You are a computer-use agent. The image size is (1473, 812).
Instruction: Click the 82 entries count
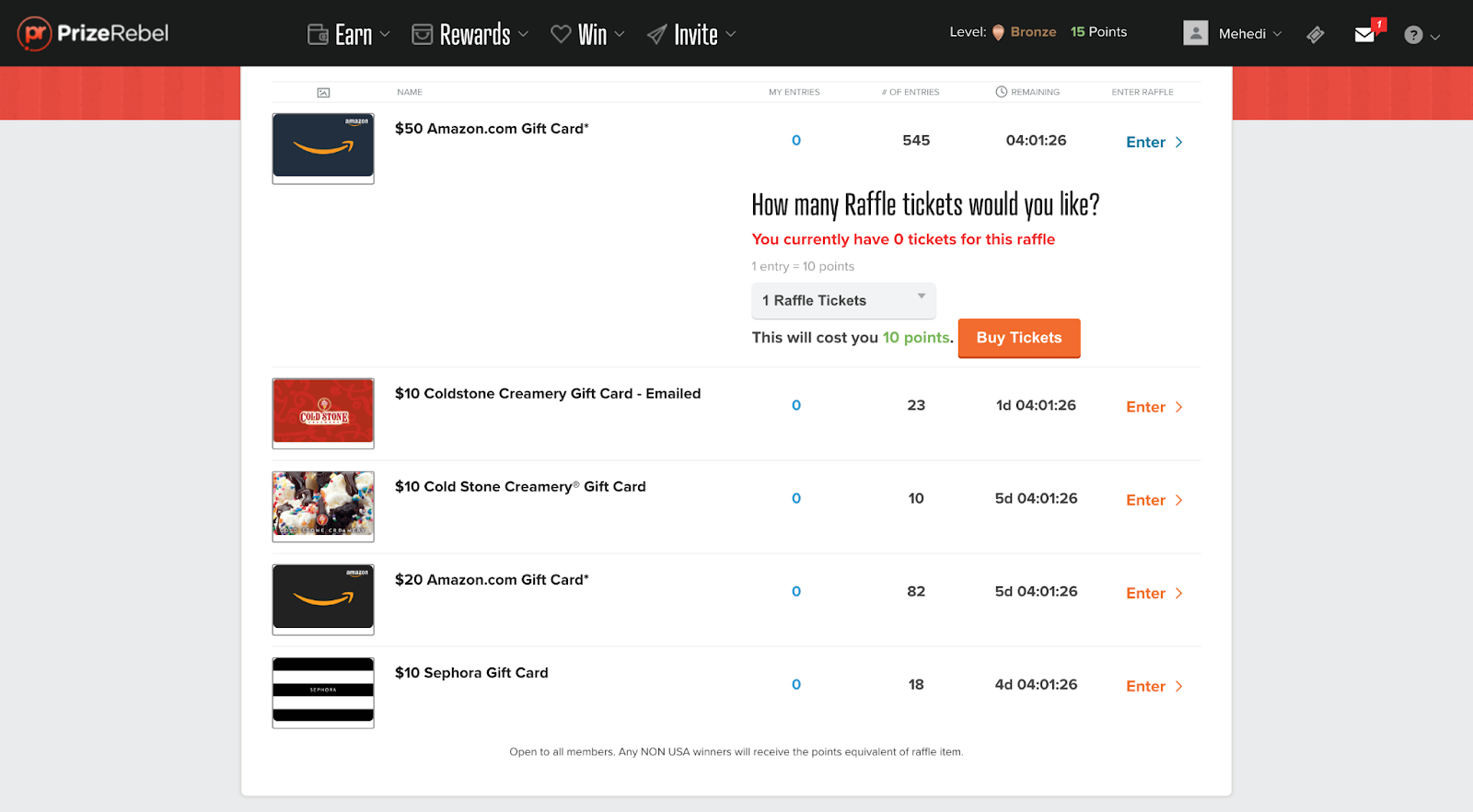coord(916,591)
